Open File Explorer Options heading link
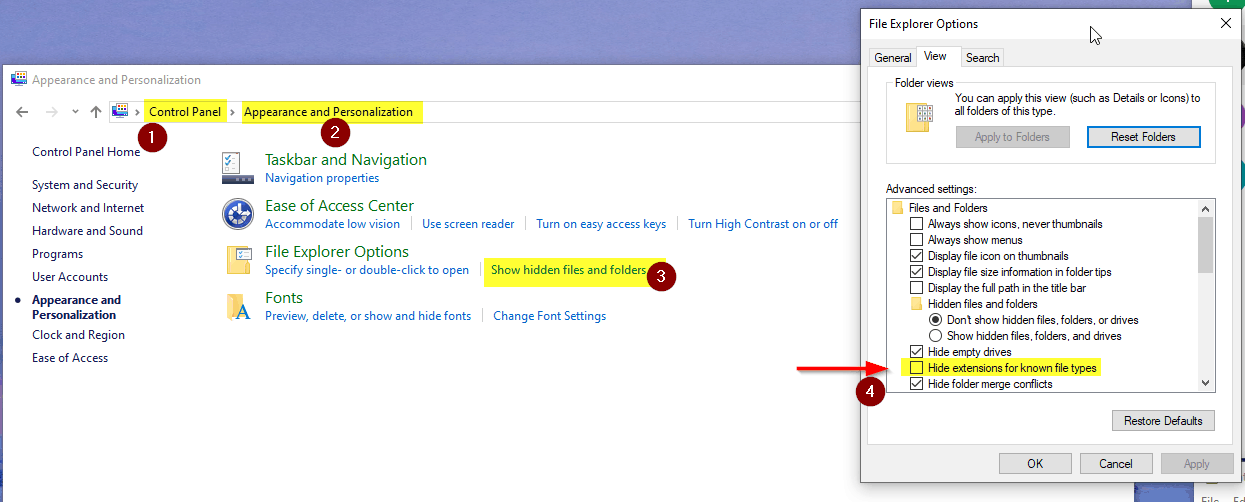The image size is (1245, 502). [337, 252]
